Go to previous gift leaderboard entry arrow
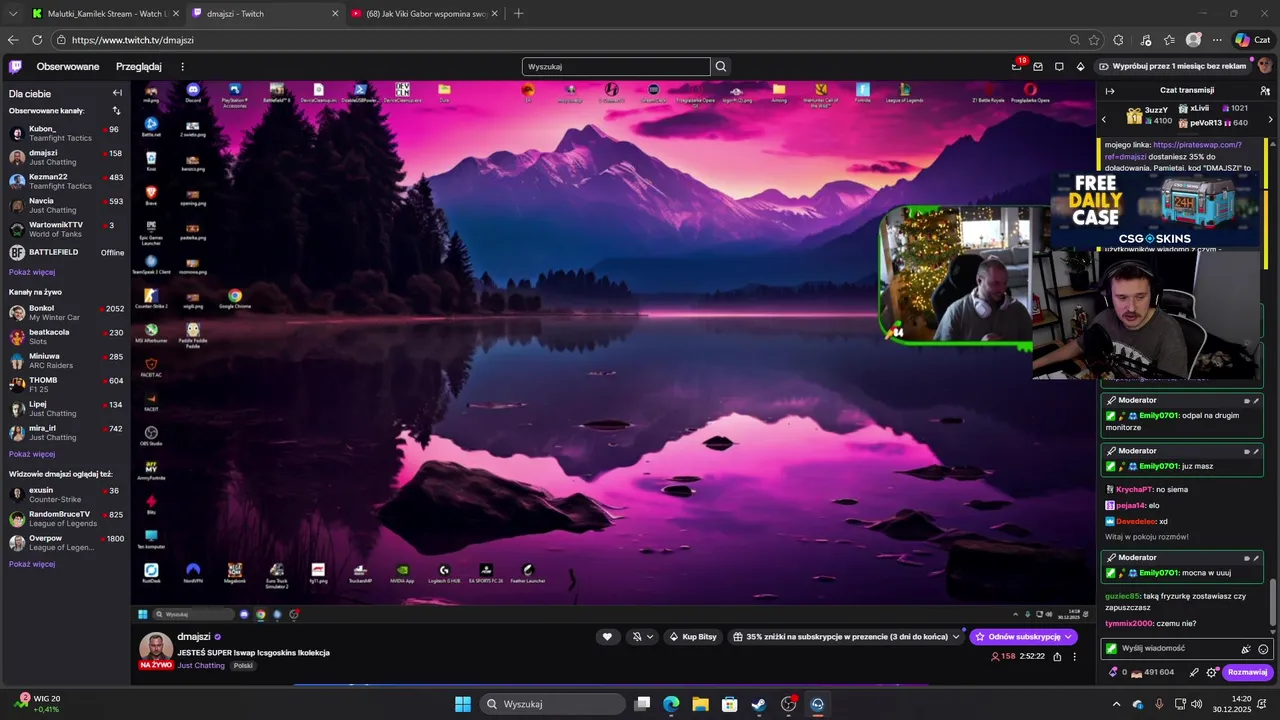Screen dimensions: 1280x720 (1104, 119)
